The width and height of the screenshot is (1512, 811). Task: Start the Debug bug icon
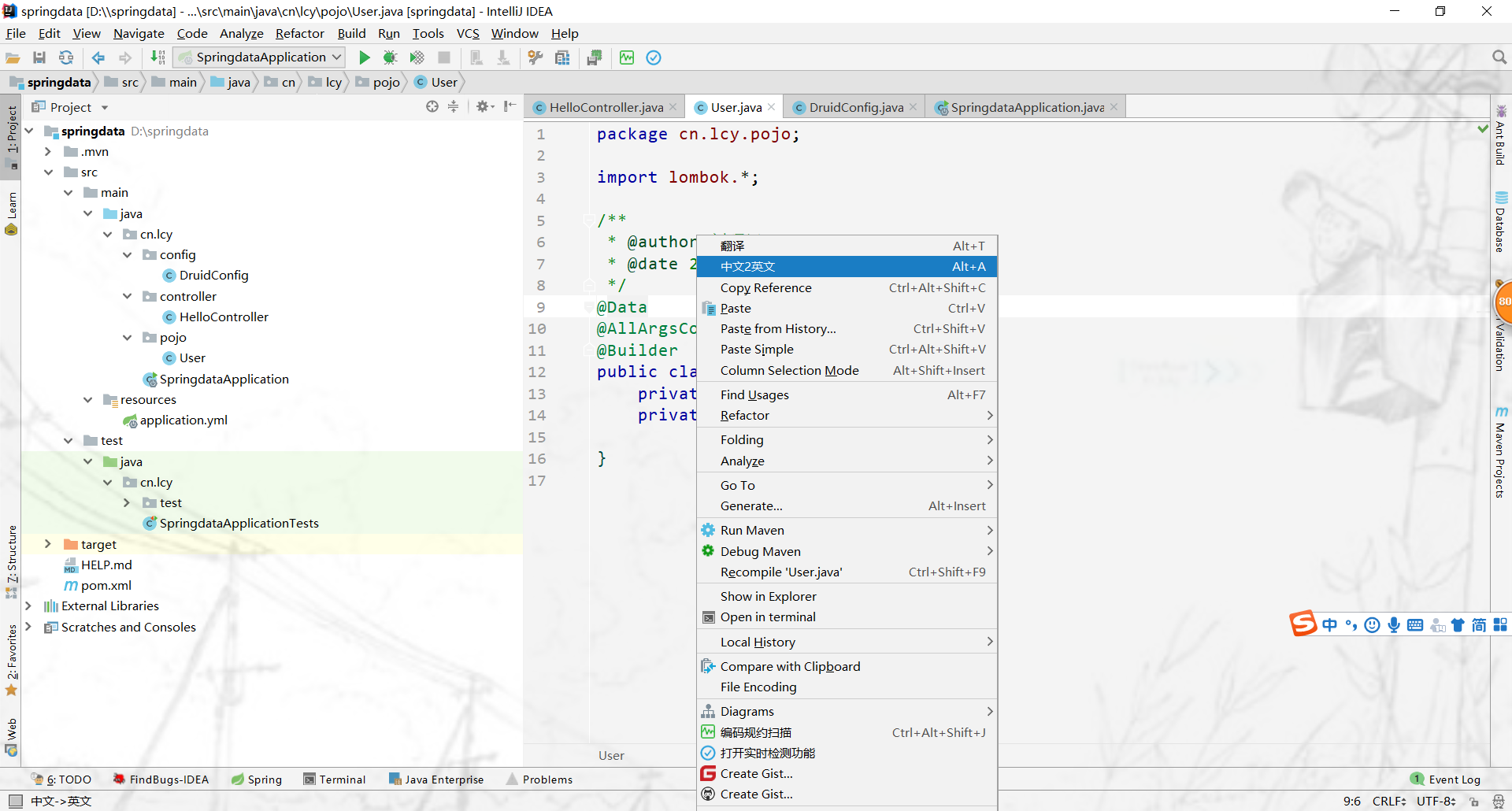pos(390,57)
